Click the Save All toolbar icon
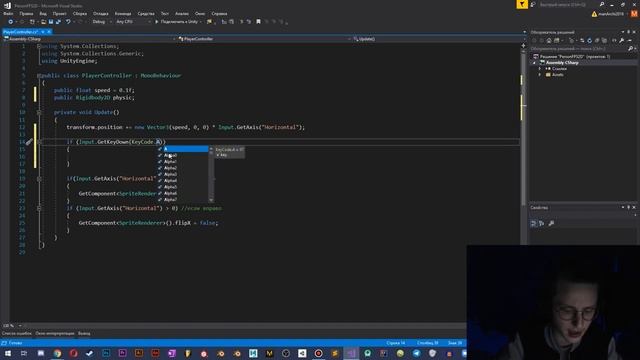Image resolution: width=640 pixels, height=360 pixels. click(x=58, y=22)
